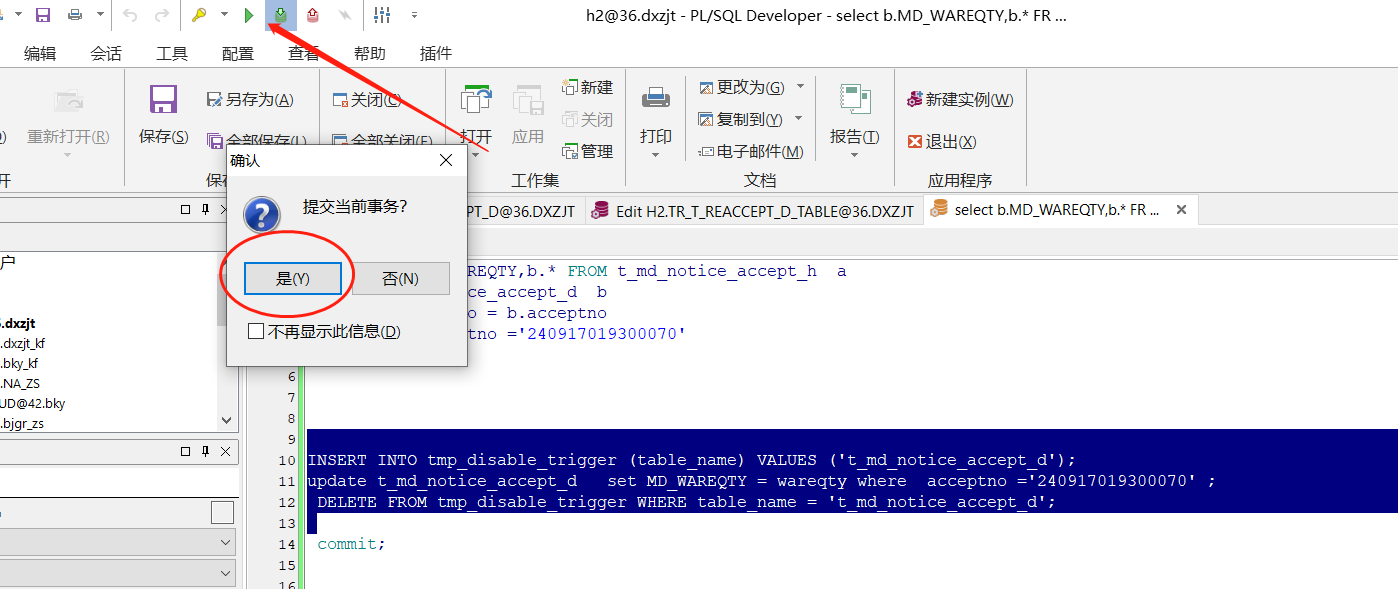This screenshot has width=1398, height=589.
Task: Click the grey lightning break icon
Action: coord(344,15)
